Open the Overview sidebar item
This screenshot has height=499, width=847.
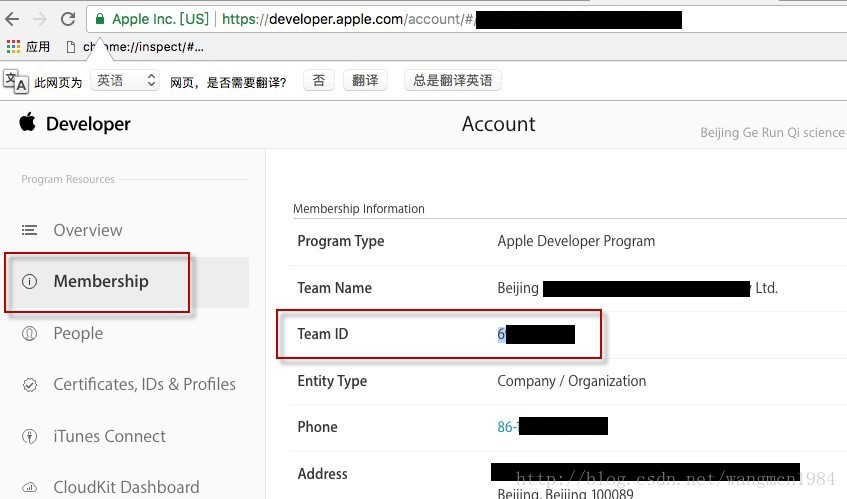88,231
